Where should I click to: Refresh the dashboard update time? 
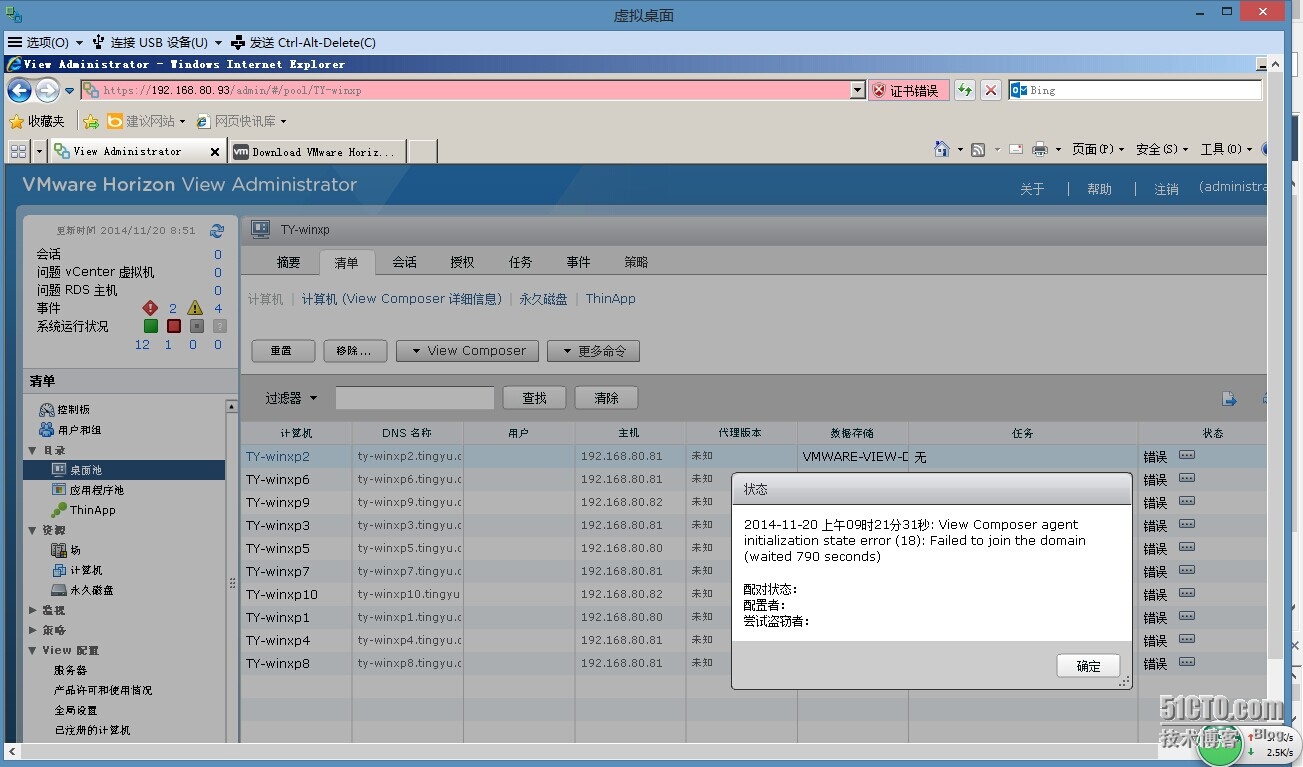tap(217, 230)
